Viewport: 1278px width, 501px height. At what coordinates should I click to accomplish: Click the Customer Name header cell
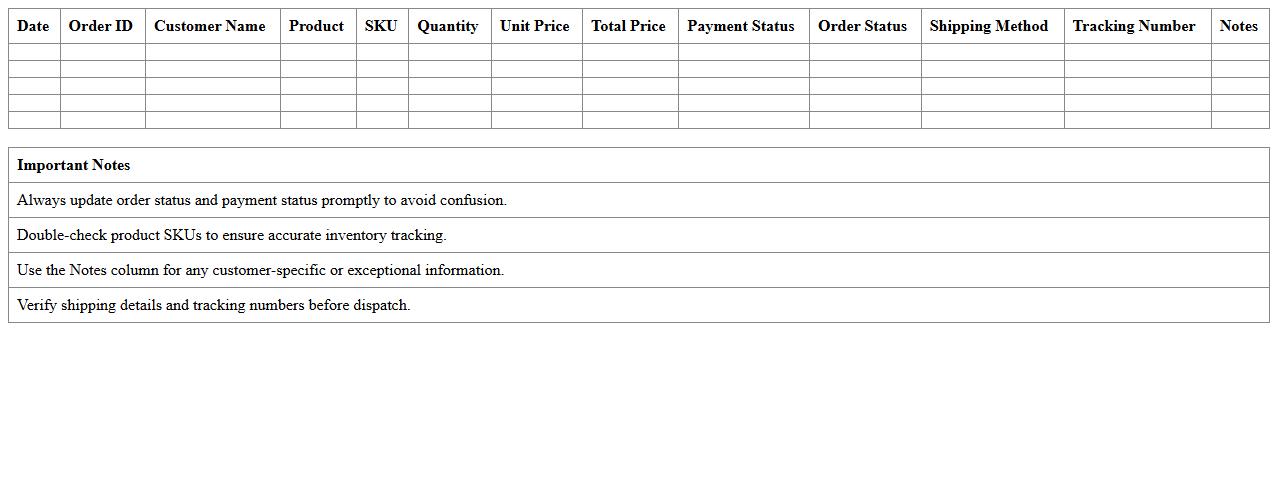pyautogui.click(x=210, y=26)
